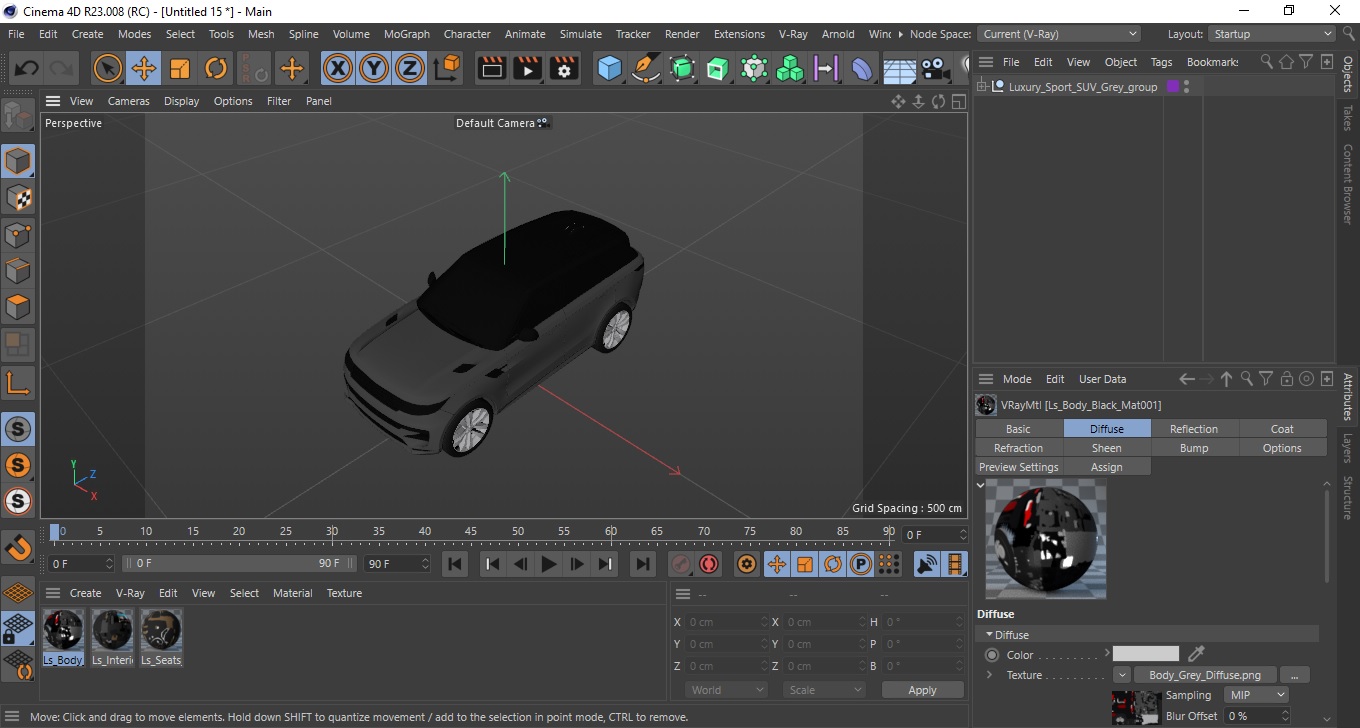Switch to Points mode

pos(18,235)
